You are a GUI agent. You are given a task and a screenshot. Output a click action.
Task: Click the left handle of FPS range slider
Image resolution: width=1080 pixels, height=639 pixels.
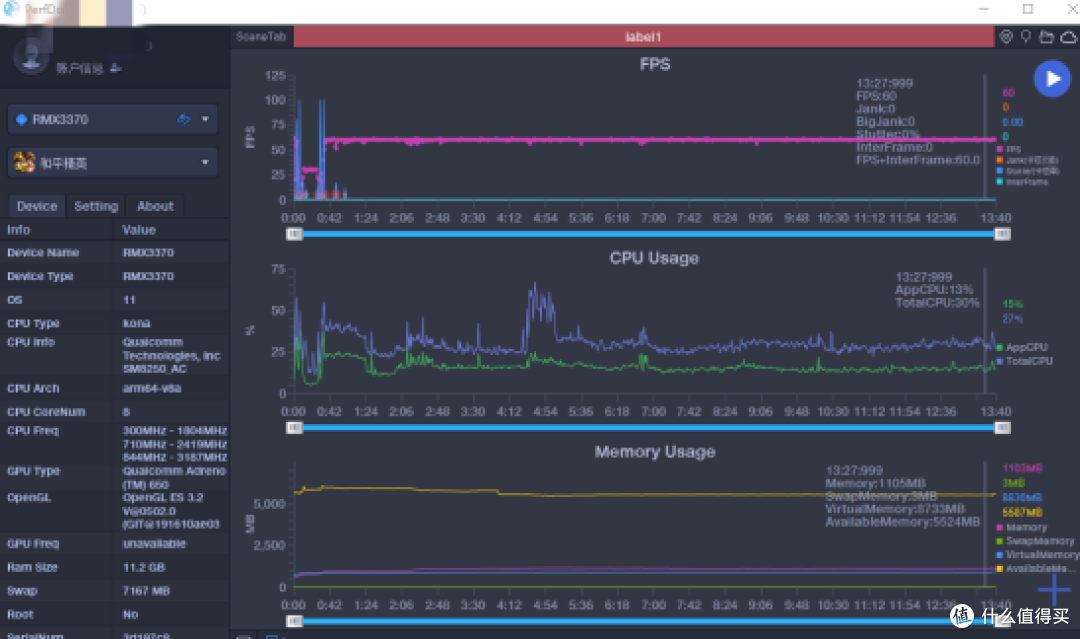294,234
